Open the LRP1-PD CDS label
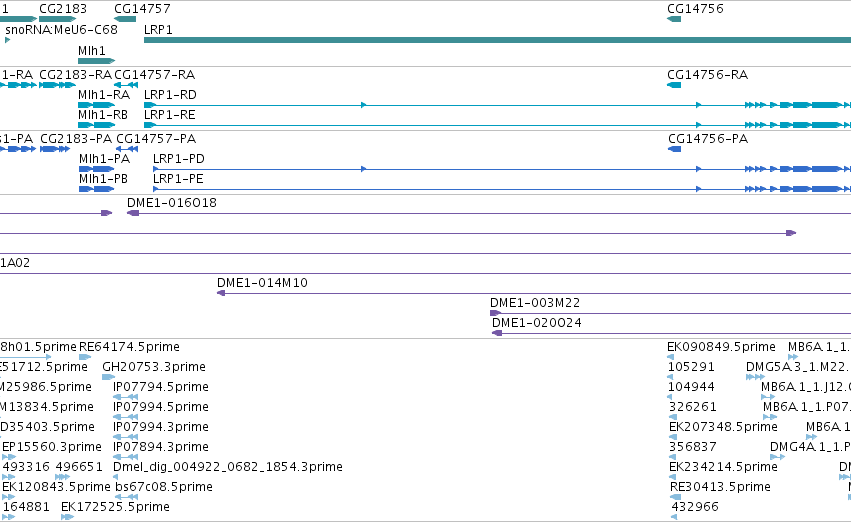The image size is (851, 522). point(179,158)
